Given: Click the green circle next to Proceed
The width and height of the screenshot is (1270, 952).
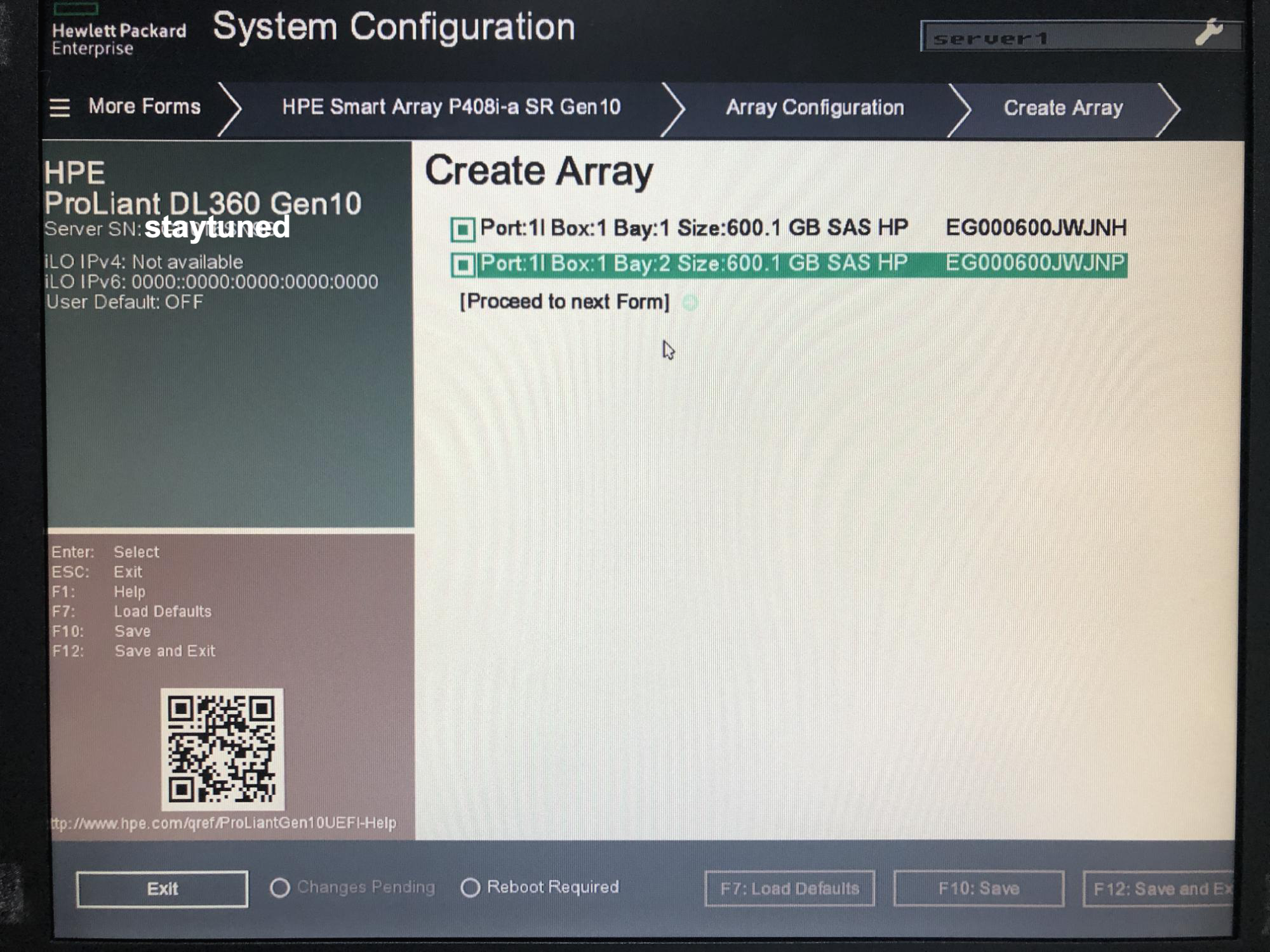Looking at the screenshot, I should [x=690, y=303].
